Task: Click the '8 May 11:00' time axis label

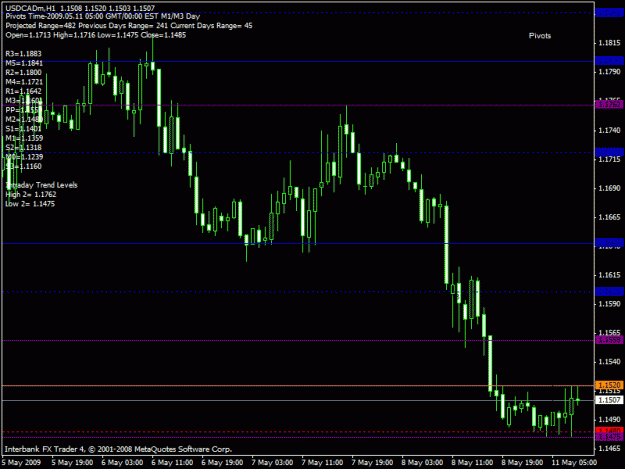Action: click(x=472, y=462)
